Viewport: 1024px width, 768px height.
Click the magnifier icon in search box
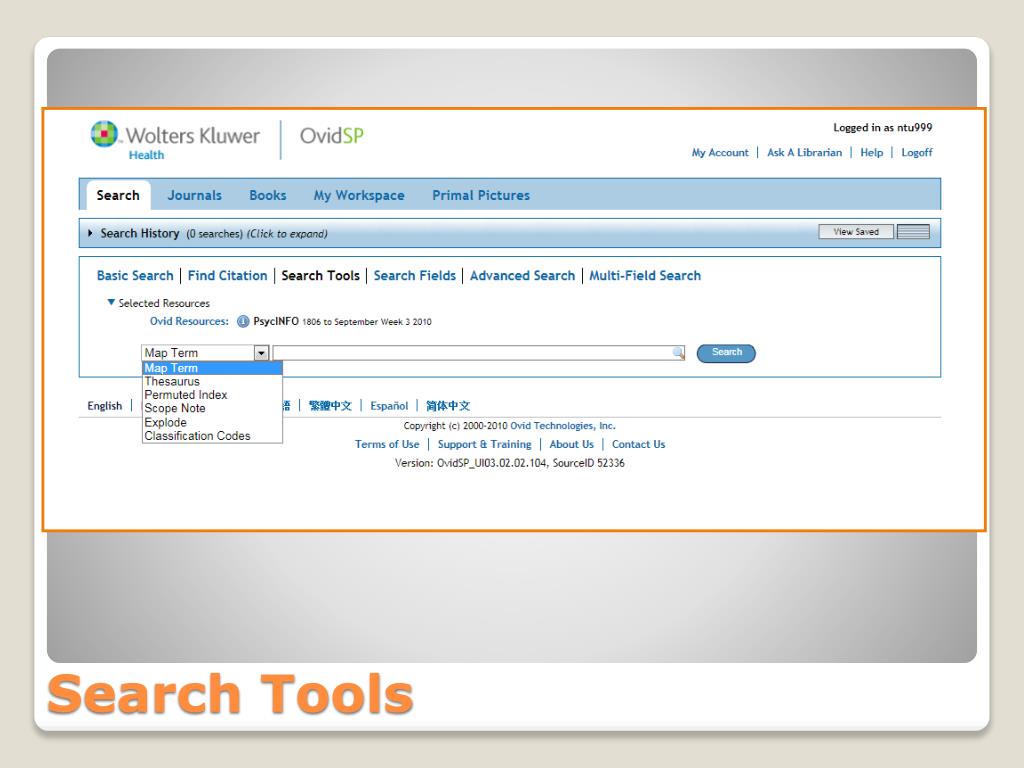pos(679,353)
